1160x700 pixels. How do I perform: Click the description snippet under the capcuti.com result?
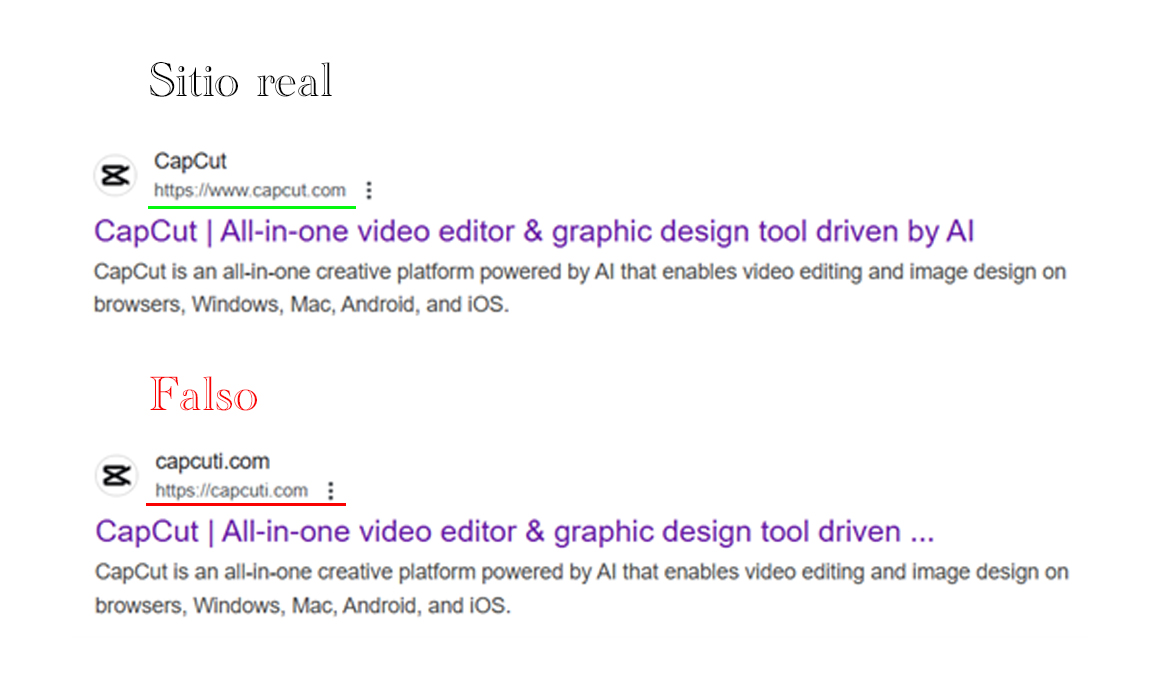pyautogui.click(x=581, y=589)
